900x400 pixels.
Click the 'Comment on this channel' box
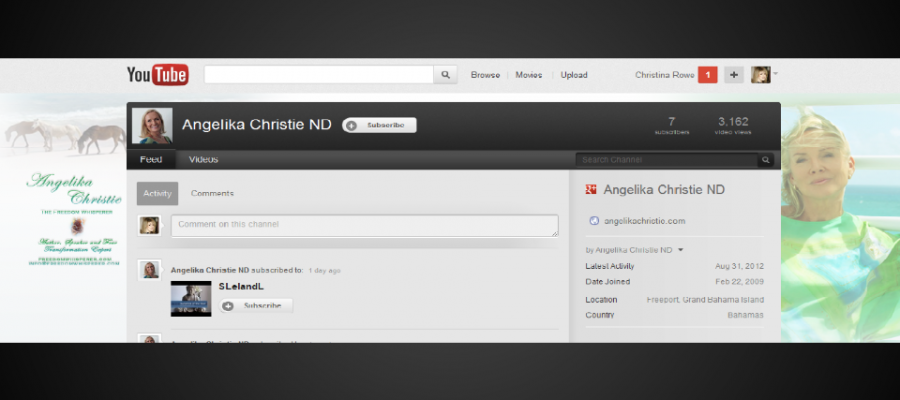point(364,226)
